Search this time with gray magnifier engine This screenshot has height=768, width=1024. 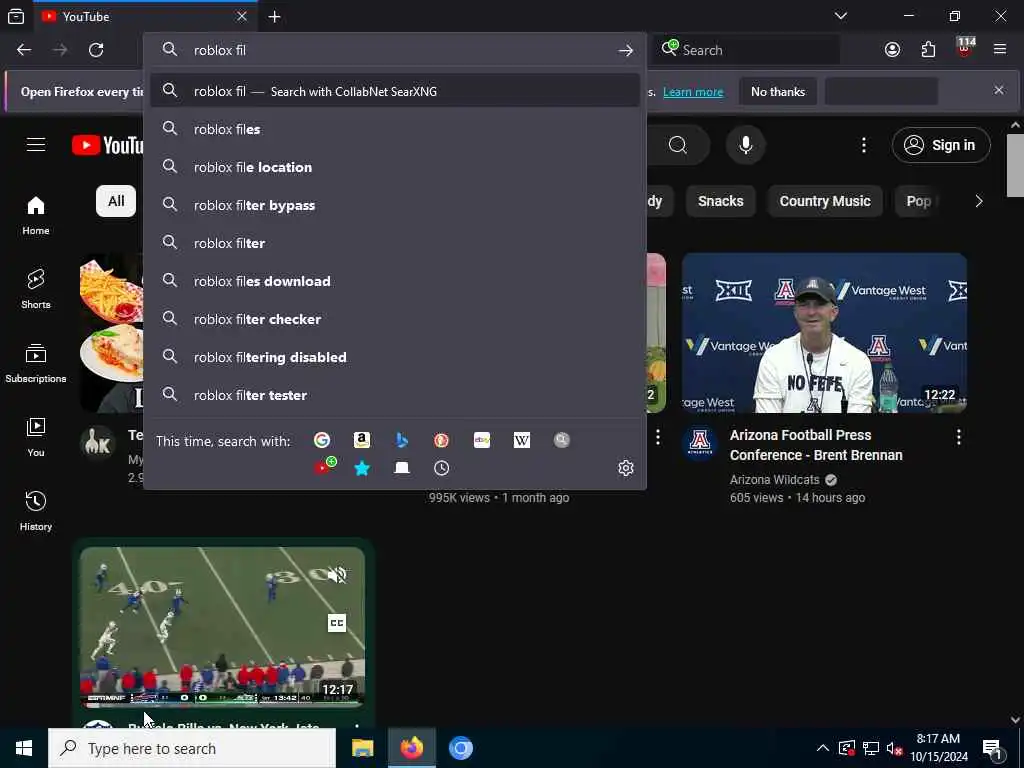[562, 440]
